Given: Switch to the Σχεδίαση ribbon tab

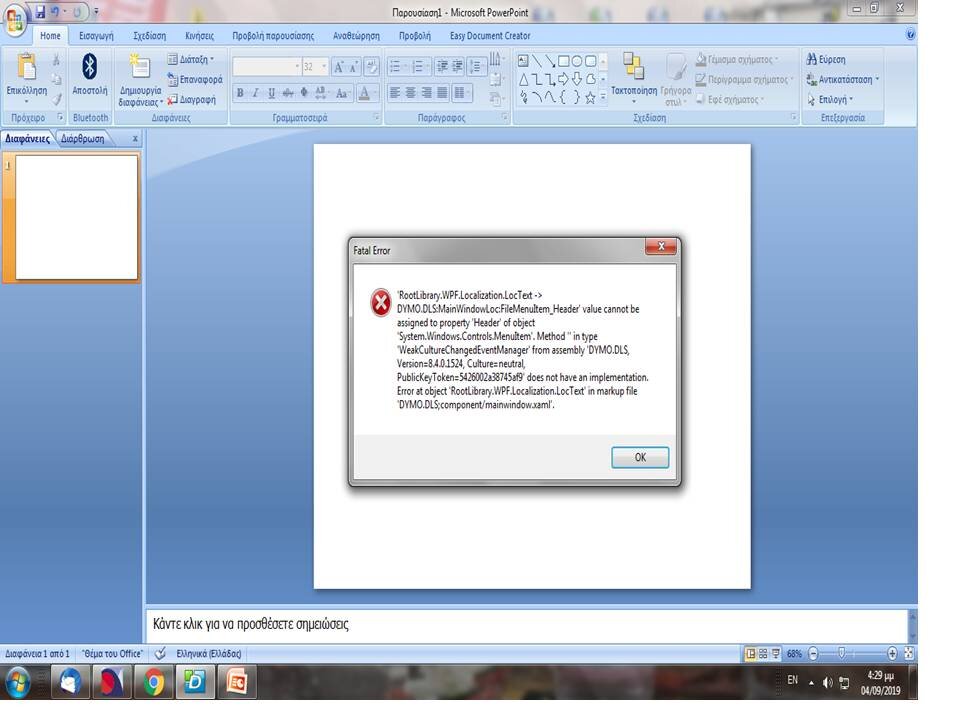Looking at the screenshot, I should 149,36.
